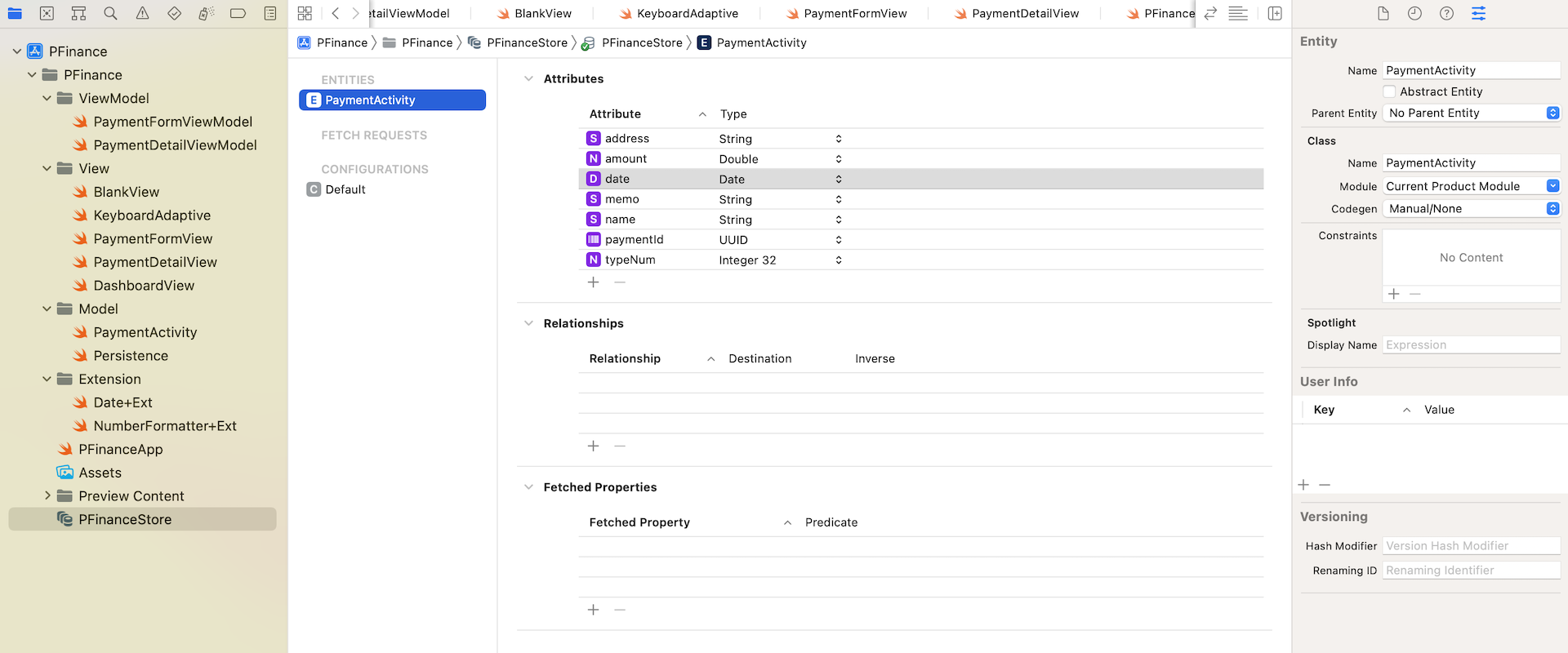Image resolution: width=1568 pixels, height=653 pixels.
Task: Go back with the left chevron
Action: coord(335,13)
